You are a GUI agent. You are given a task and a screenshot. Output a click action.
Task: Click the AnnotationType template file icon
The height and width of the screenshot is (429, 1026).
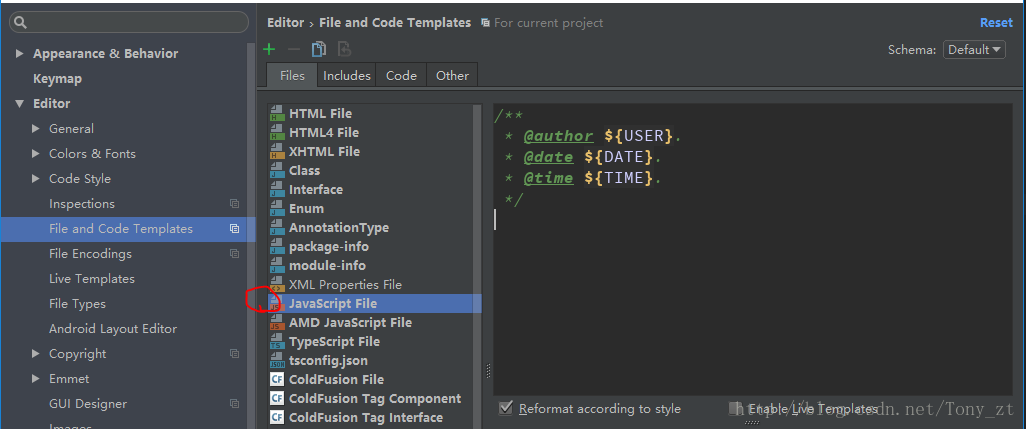pyautogui.click(x=277, y=228)
